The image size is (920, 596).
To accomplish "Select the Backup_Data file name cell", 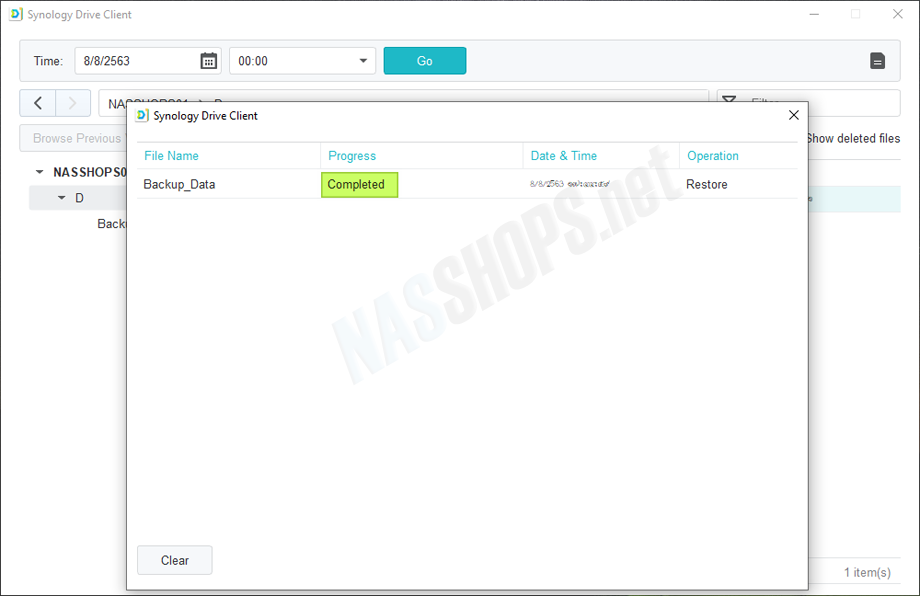I will (x=180, y=184).
